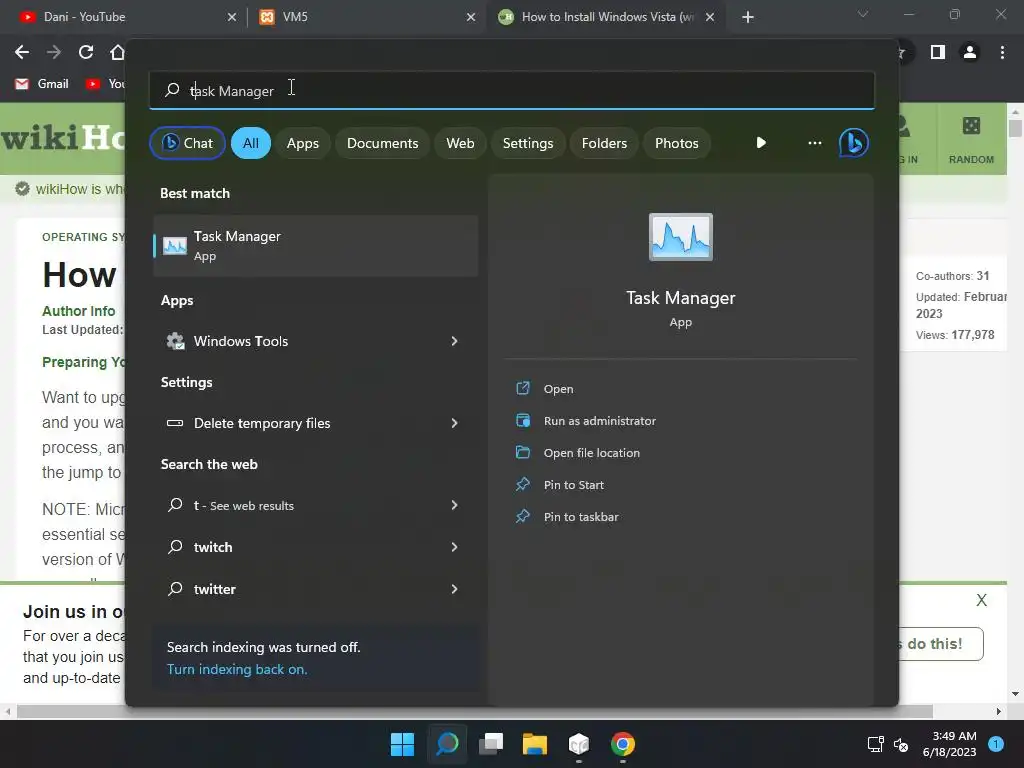Switch to the VM5 browser tab
The width and height of the screenshot is (1024, 768).
(366, 17)
